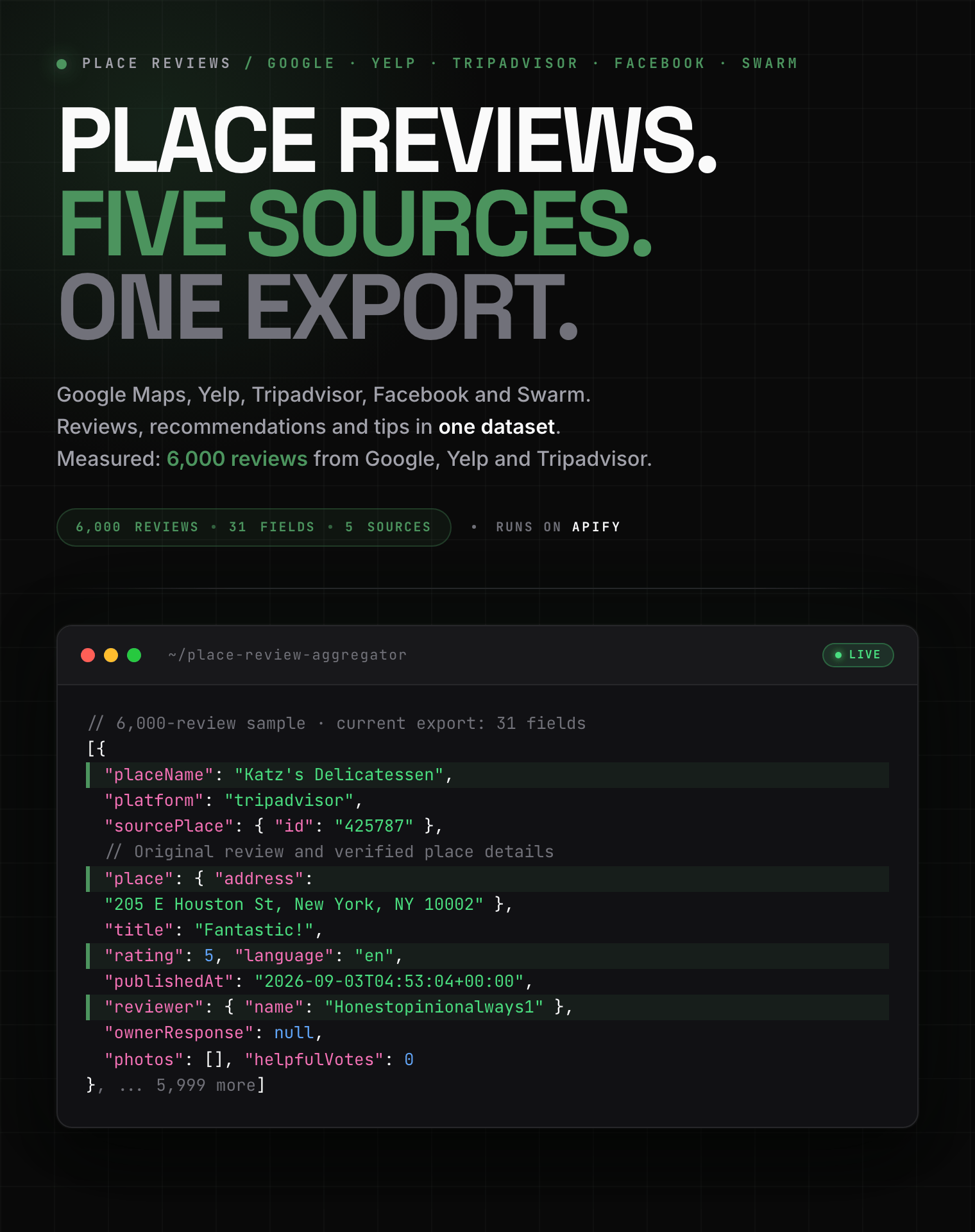Click the "205 E Houston St, New York, NY 10002" value
Image resolution: width=975 pixels, height=1232 pixels.
click(x=294, y=905)
